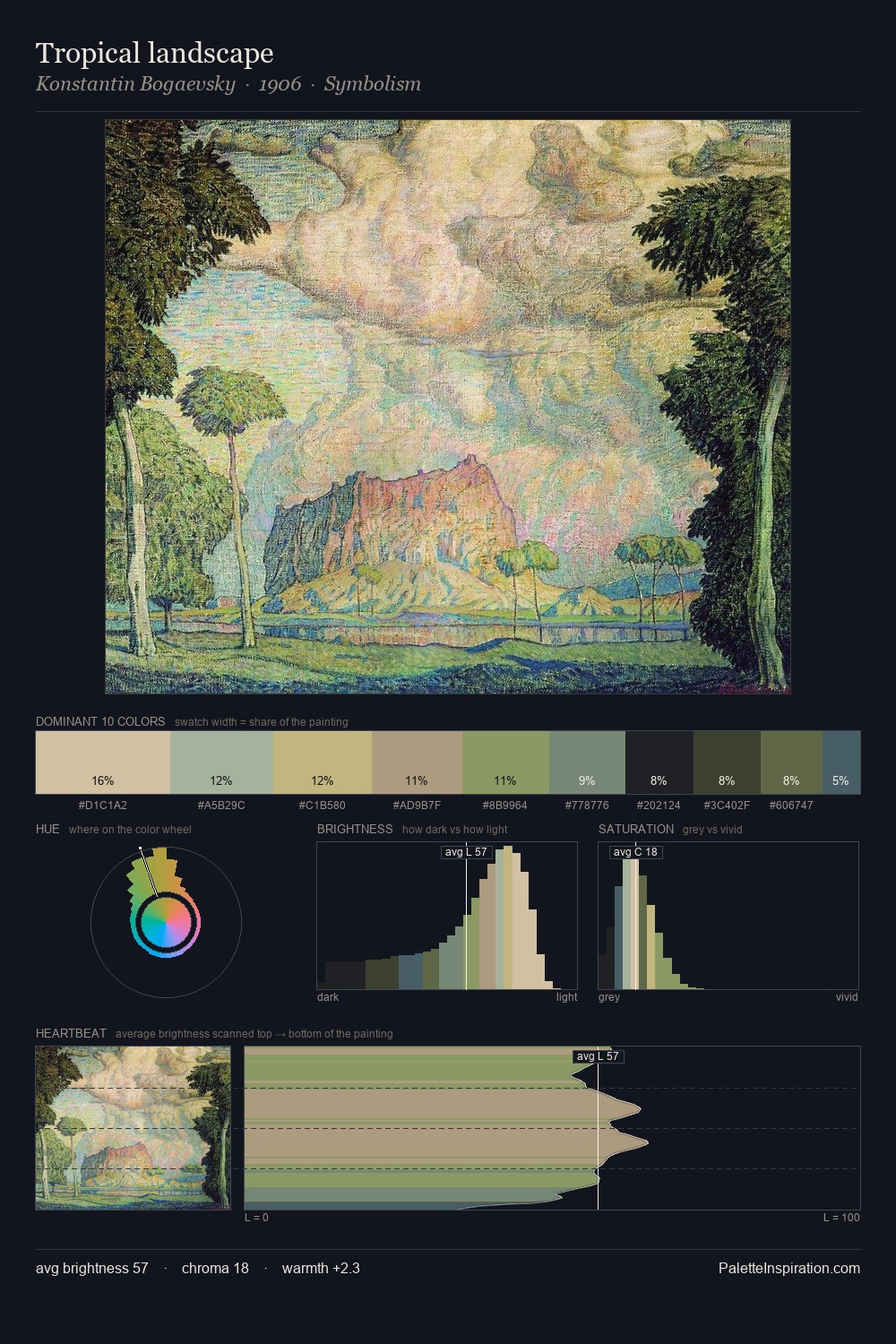Viewport: 896px width, 1344px height.
Task: Click the 'SATURATION' section heading
Action: (x=636, y=829)
